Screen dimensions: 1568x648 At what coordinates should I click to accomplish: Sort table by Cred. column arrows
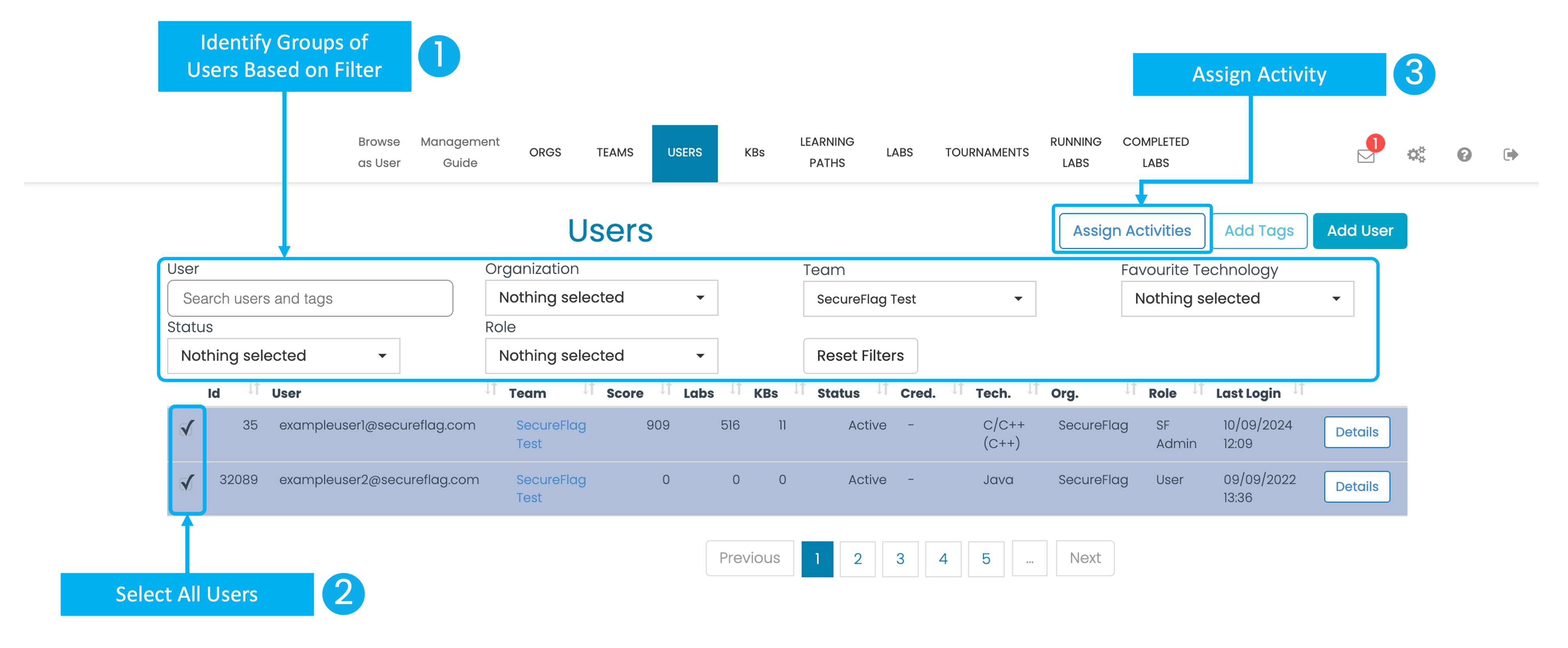pyautogui.click(x=957, y=388)
